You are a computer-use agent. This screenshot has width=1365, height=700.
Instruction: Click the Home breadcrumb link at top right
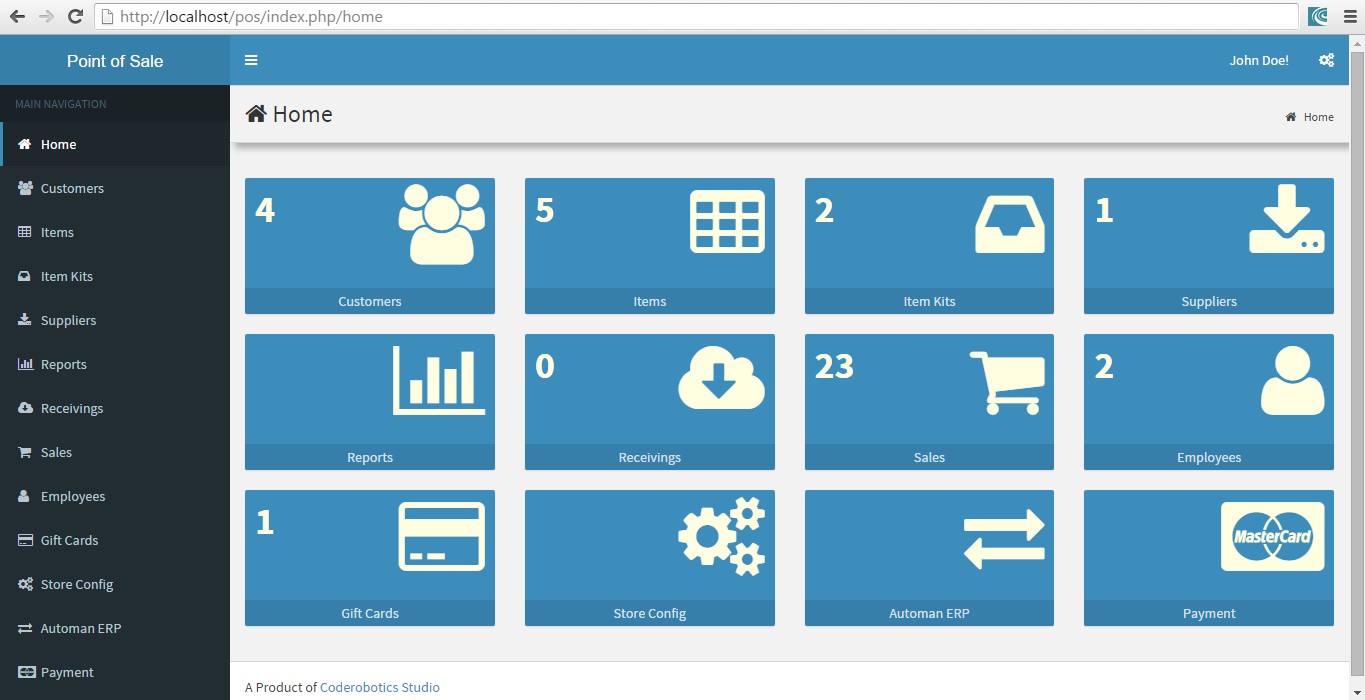pyautogui.click(x=1317, y=117)
